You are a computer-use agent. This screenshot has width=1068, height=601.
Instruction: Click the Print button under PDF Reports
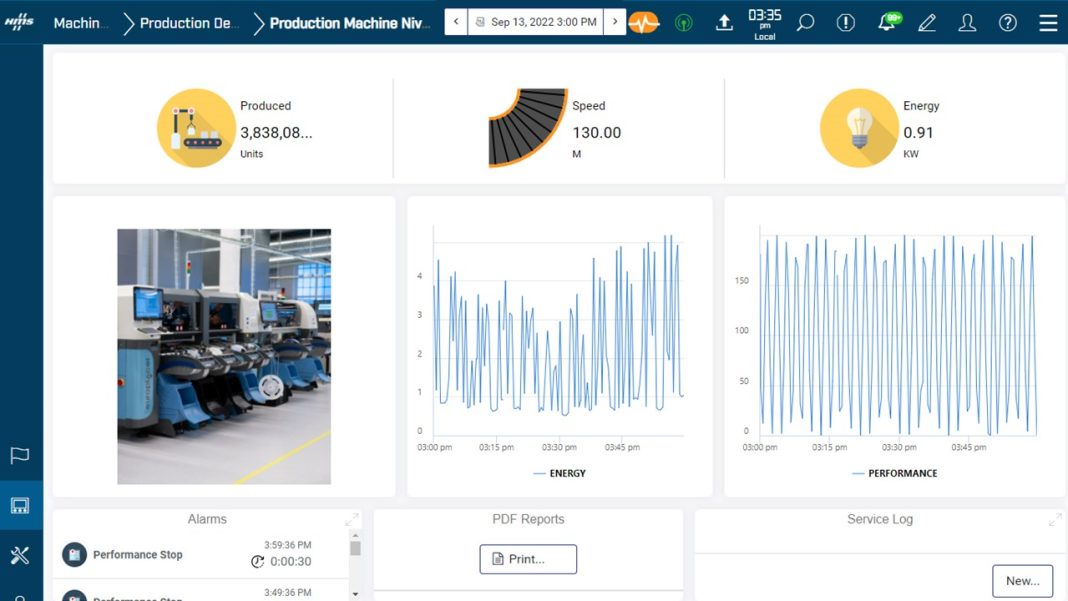click(527, 559)
